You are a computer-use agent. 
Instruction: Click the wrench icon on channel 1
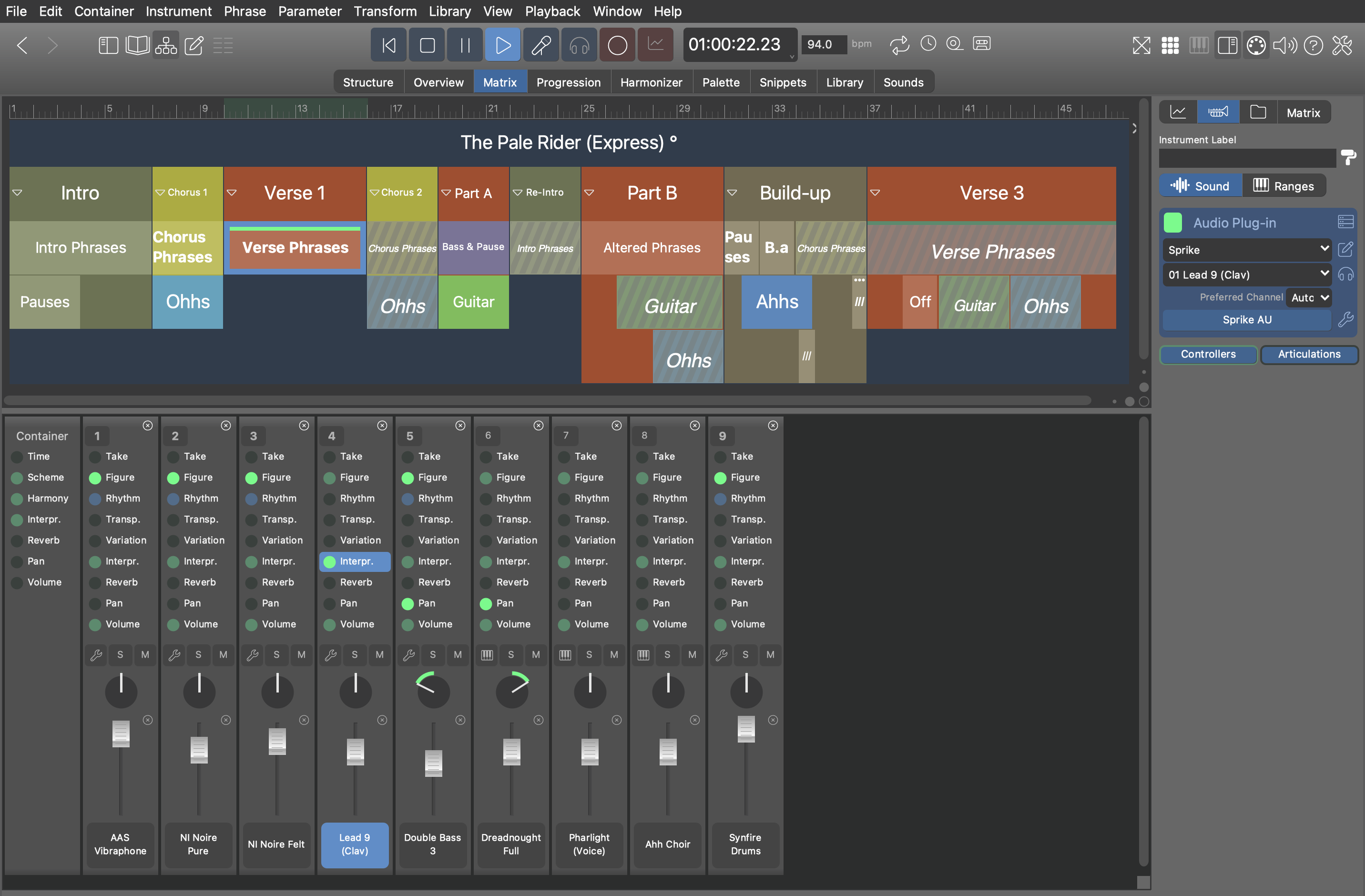tap(96, 654)
